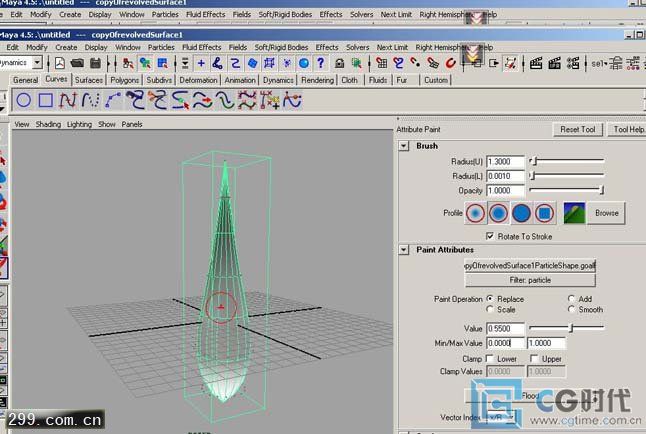Click the Save Scene disk icon
Image resolution: width=646 pixels, height=434 pixels.
click(95, 63)
